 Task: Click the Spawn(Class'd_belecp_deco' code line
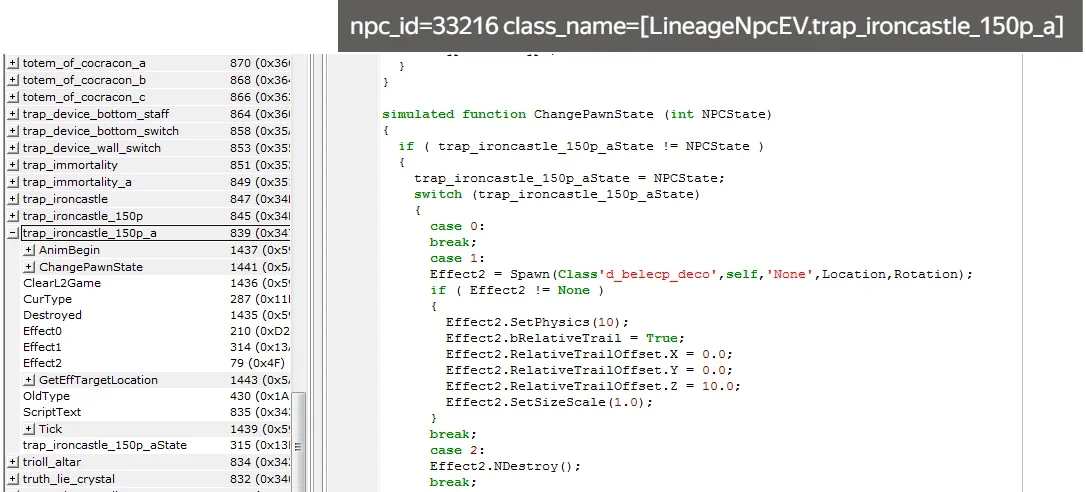702,274
